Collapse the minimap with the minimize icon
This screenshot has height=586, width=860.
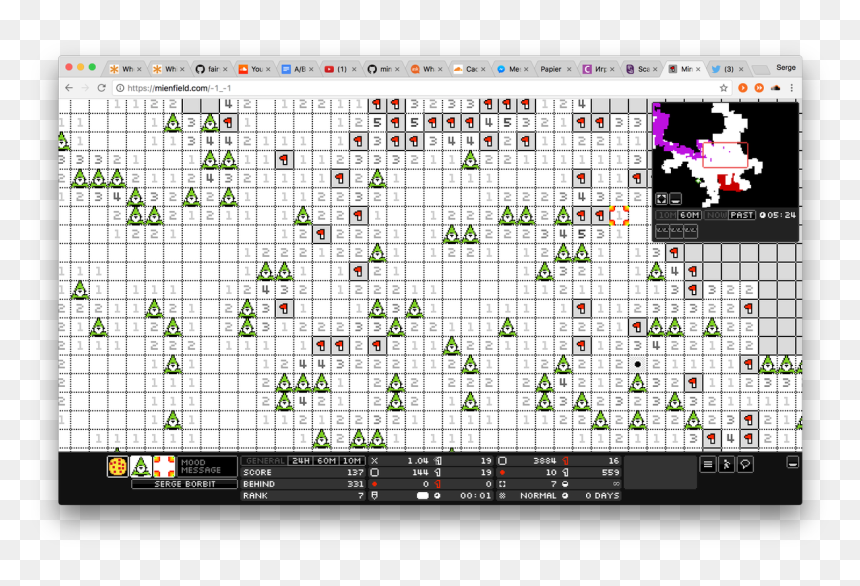[x=676, y=199]
